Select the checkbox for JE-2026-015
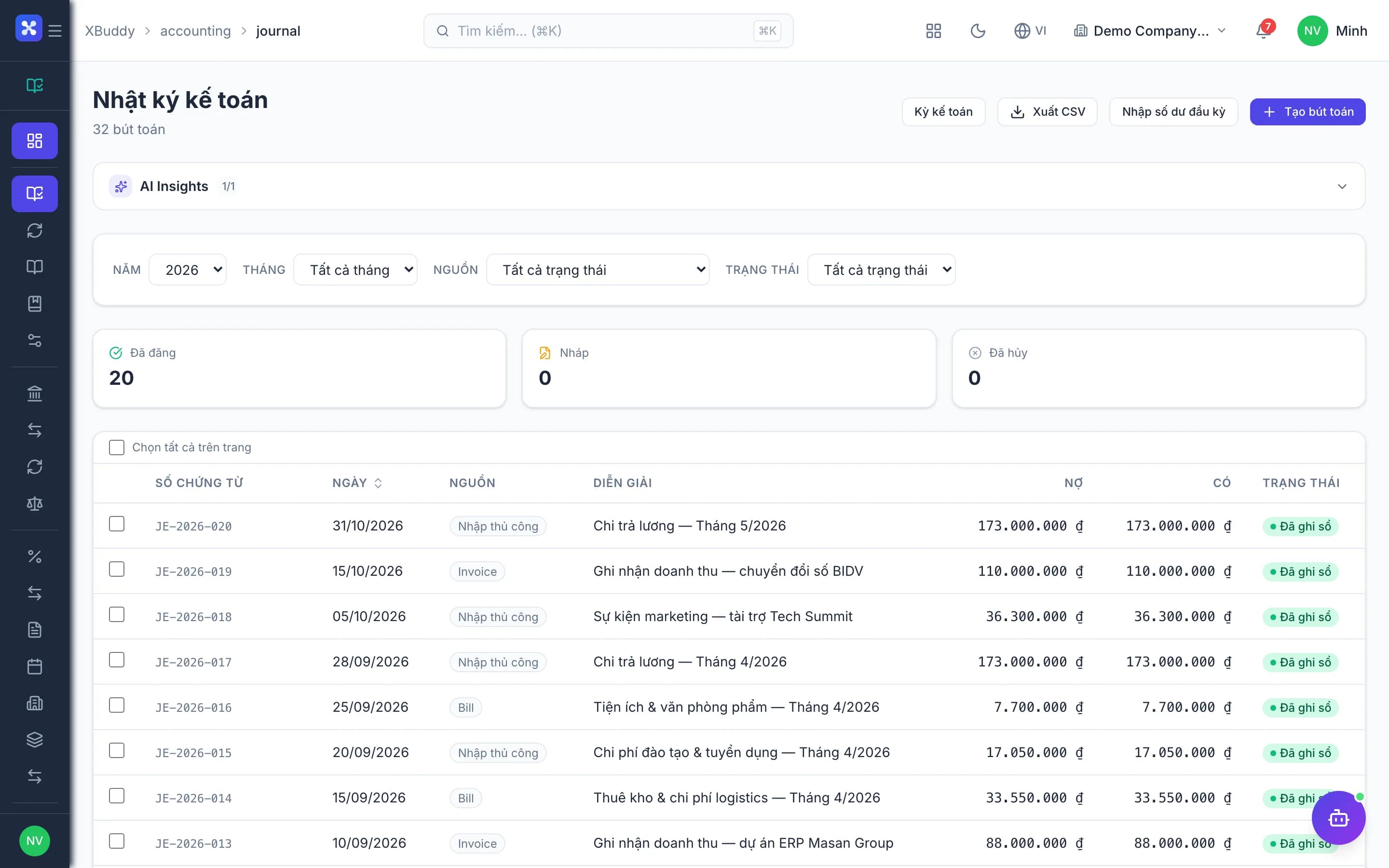The height and width of the screenshot is (868, 1389). [x=117, y=750]
